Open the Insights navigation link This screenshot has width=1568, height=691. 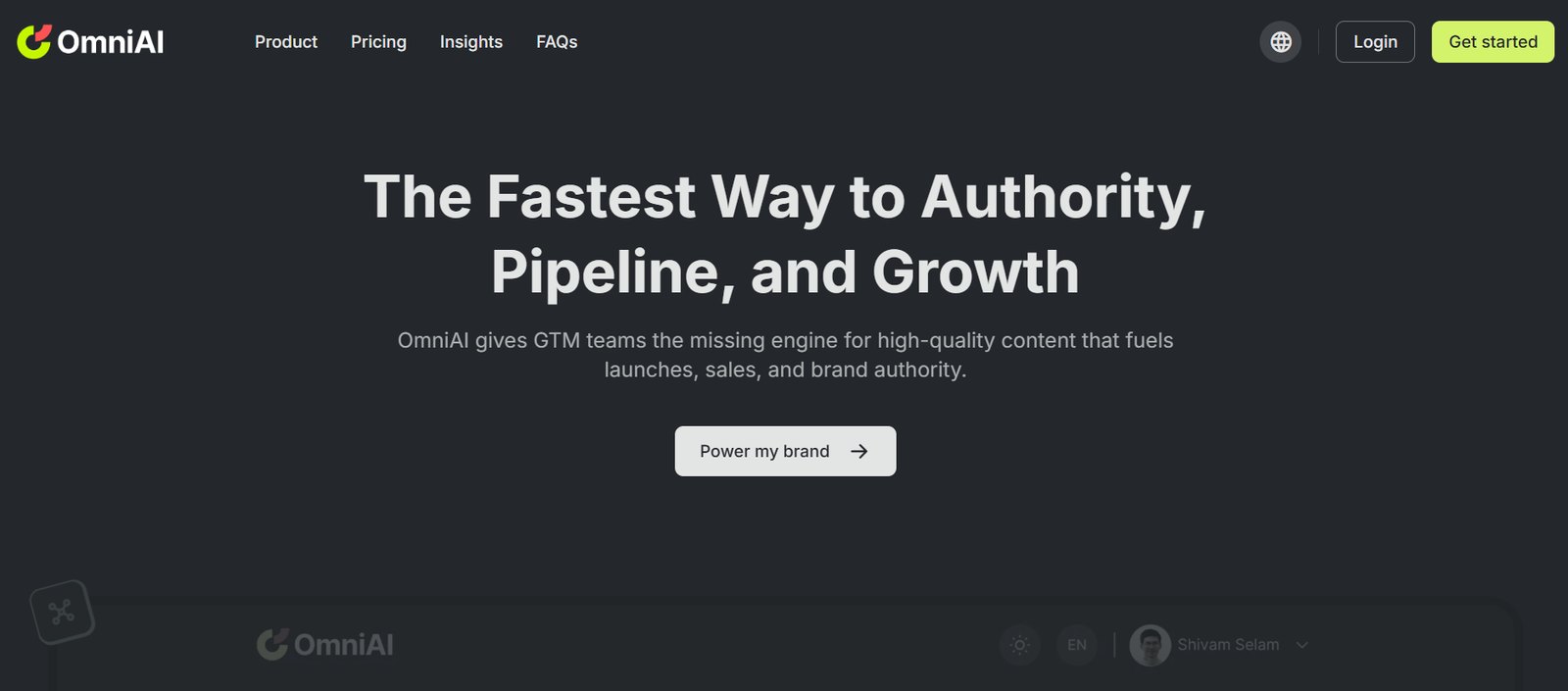pos(471,42)
